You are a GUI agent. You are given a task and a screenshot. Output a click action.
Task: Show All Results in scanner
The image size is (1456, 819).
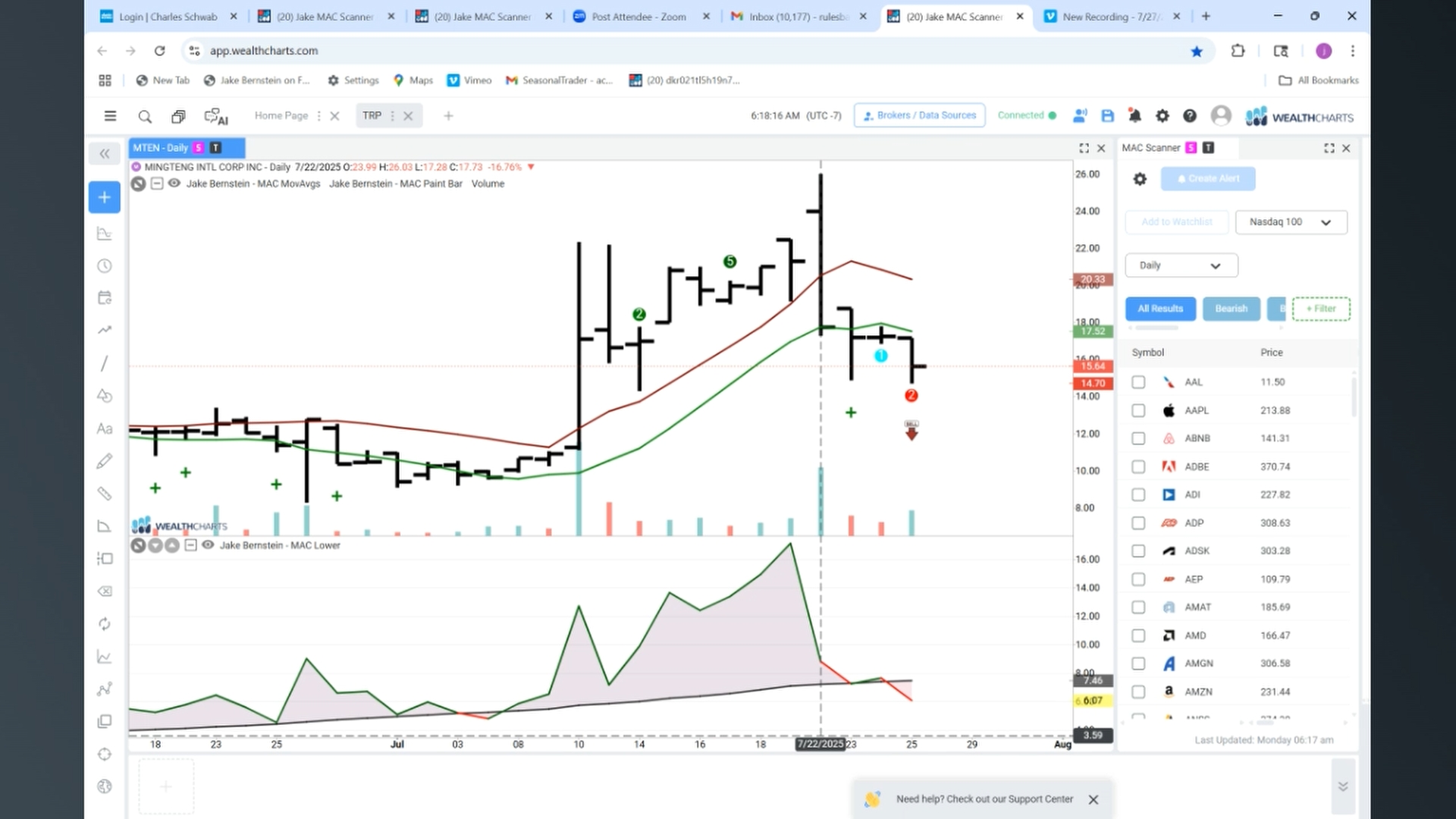(1160, 309)
